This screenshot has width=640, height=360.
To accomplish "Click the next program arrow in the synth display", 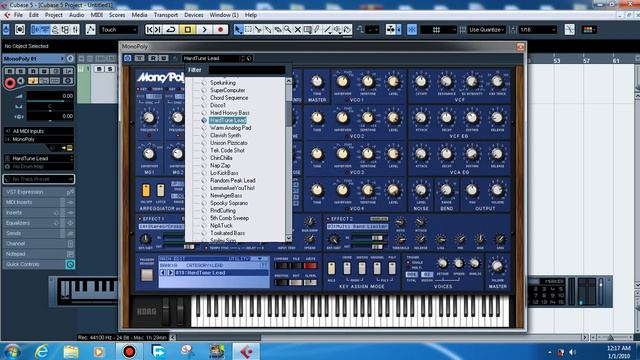I will 171,273.
